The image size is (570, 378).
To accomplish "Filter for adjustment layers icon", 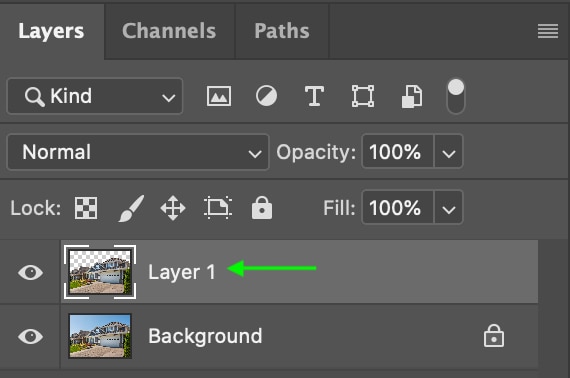I will pos(266,96).
